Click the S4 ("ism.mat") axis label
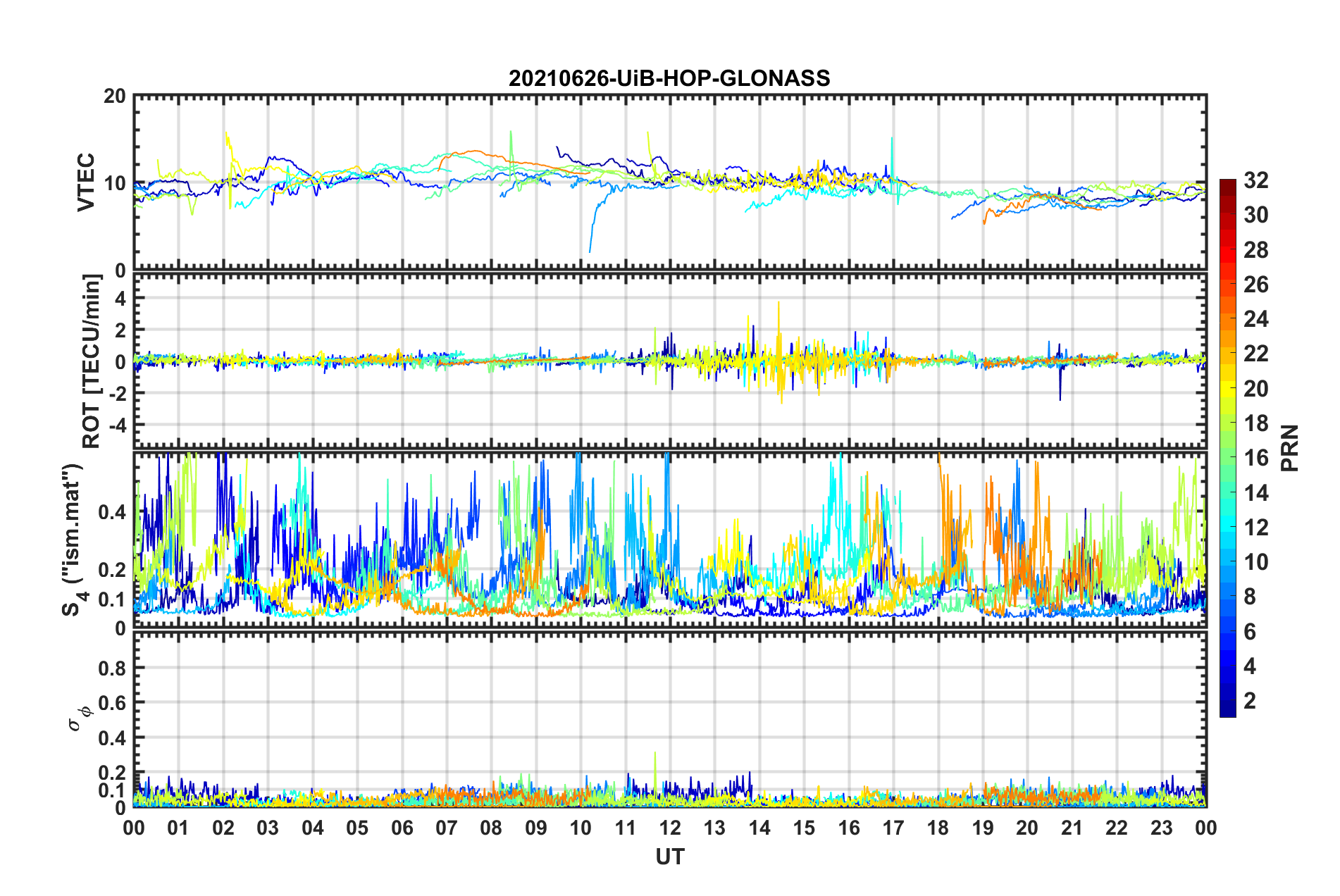The width and height of the screenshot is (1340, 896). (73, 540)
